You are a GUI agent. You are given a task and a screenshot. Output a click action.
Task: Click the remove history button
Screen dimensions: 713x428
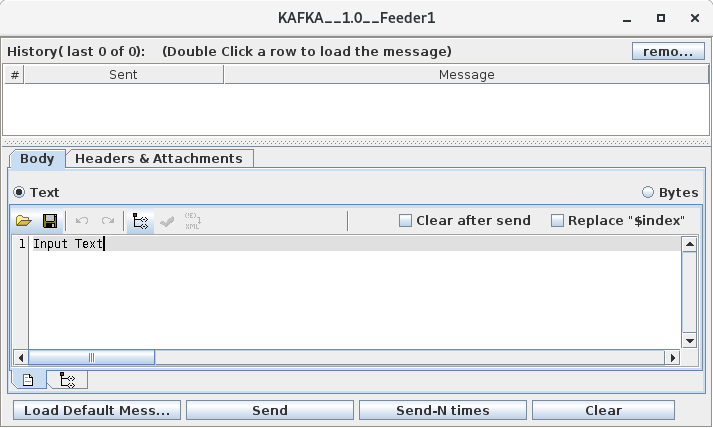(668, 51)
